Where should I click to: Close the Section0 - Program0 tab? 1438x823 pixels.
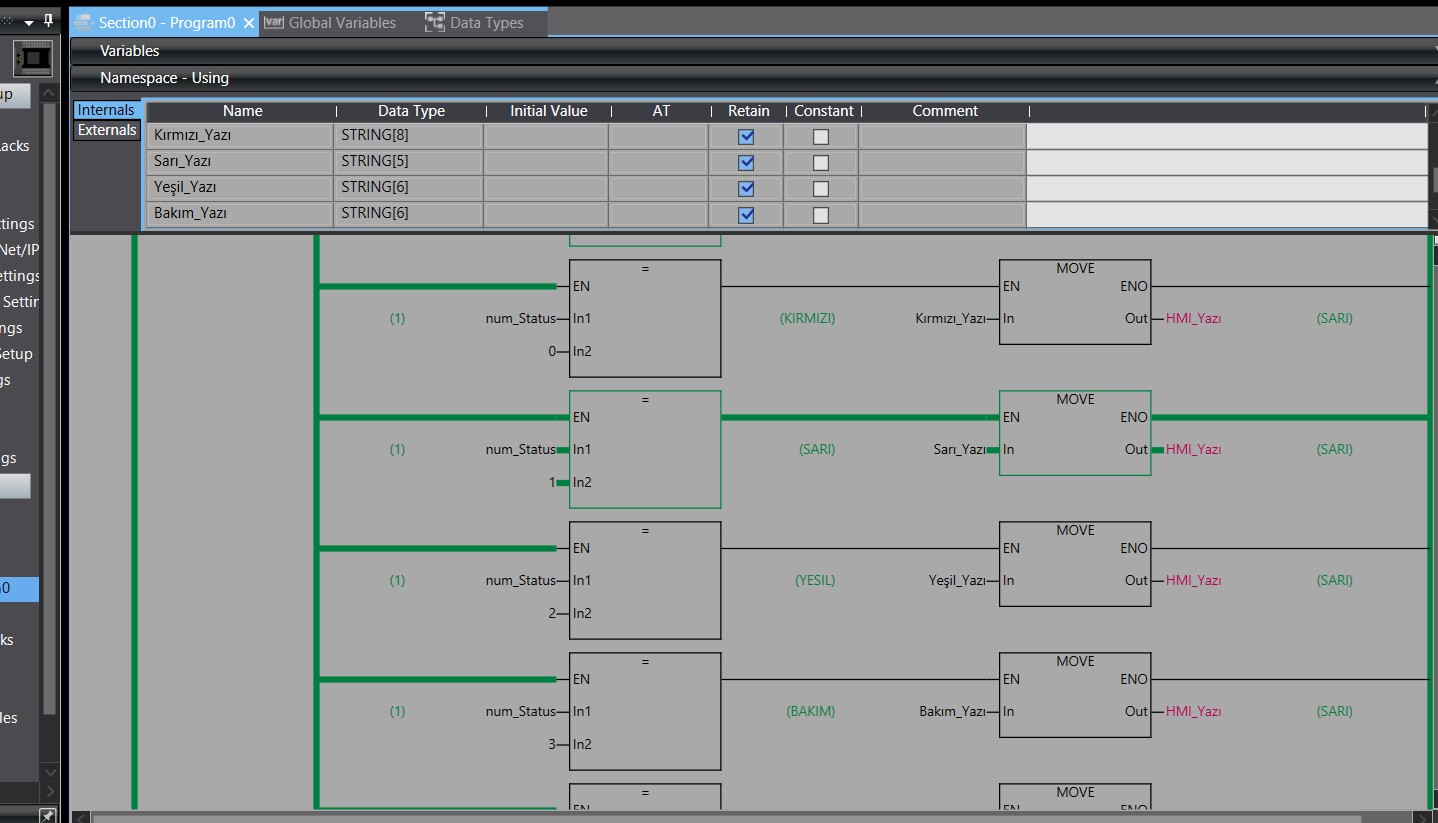tap(249, 23)
